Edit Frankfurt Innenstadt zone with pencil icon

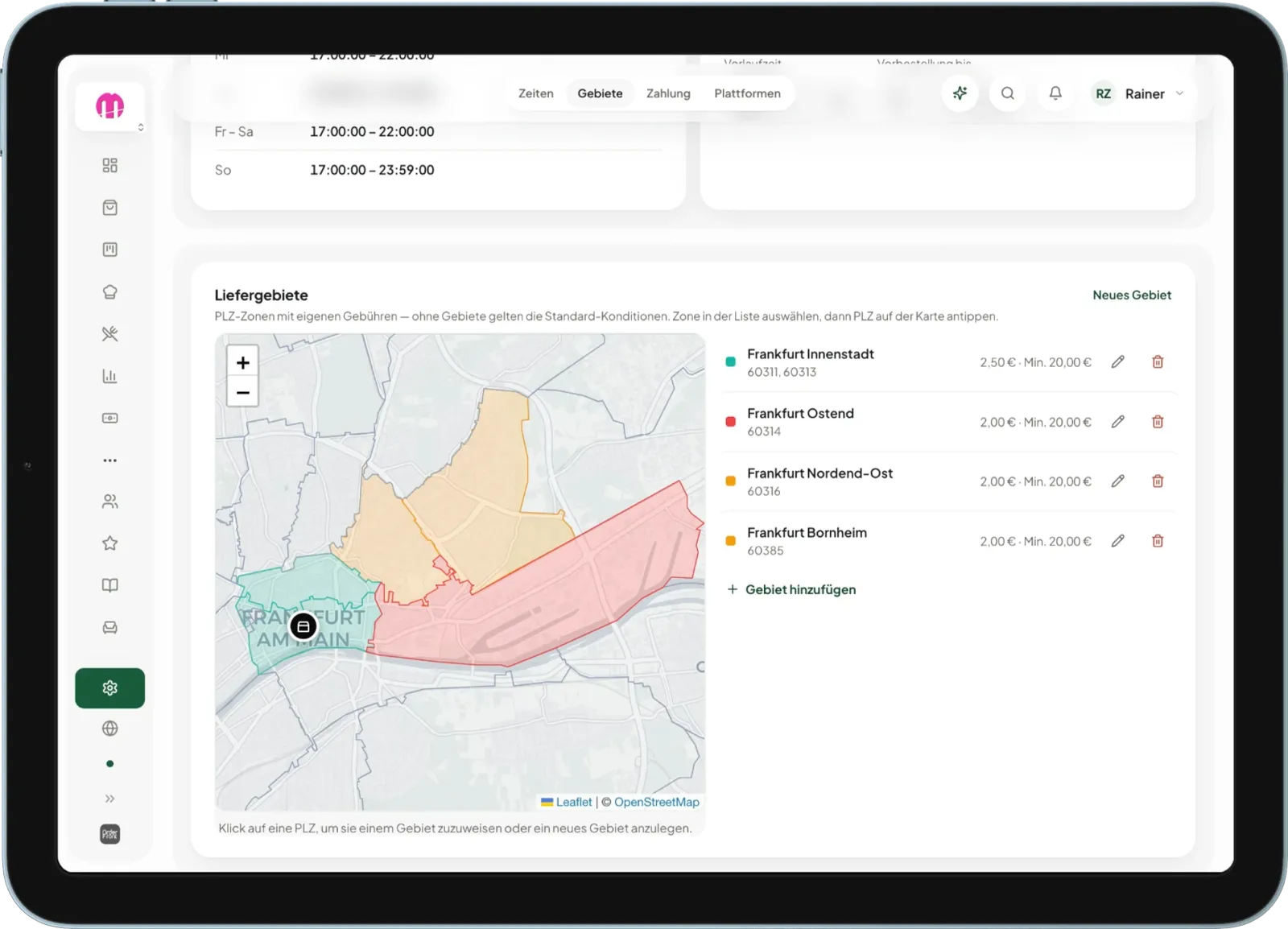1118,362
